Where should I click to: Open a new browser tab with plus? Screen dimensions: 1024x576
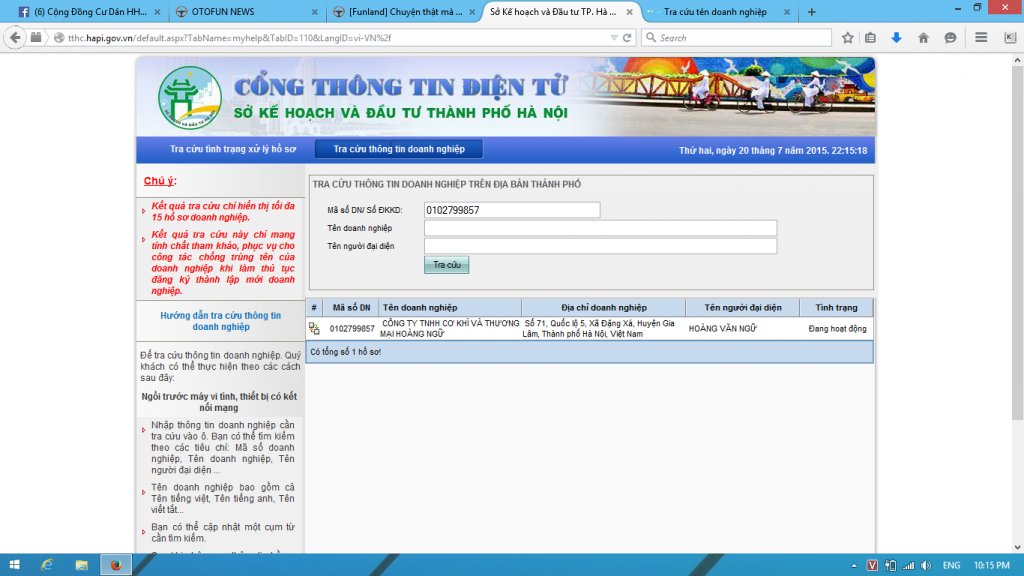tap(812, 12)
